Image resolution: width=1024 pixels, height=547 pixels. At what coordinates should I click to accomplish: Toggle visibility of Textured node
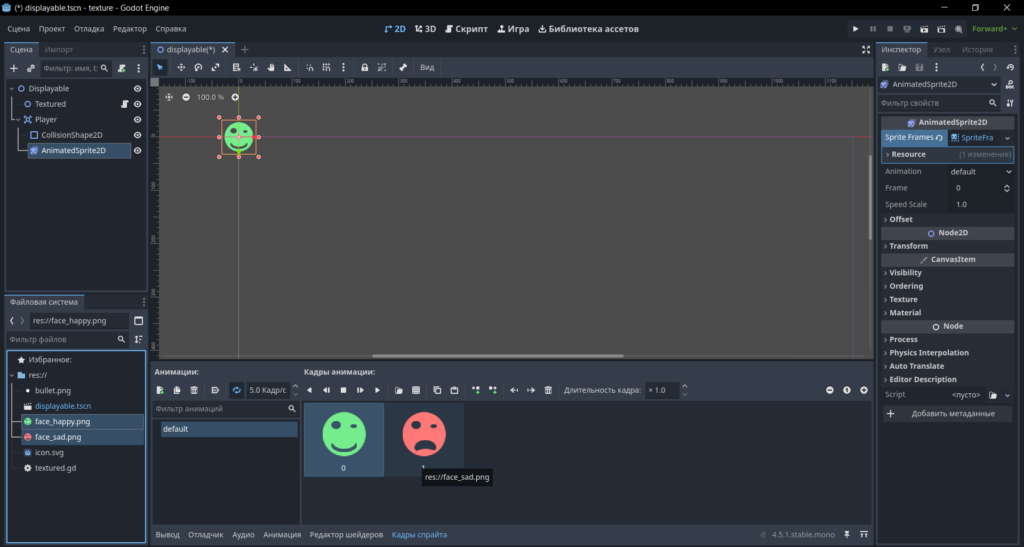pyautogui.click(x=137, y=104)
